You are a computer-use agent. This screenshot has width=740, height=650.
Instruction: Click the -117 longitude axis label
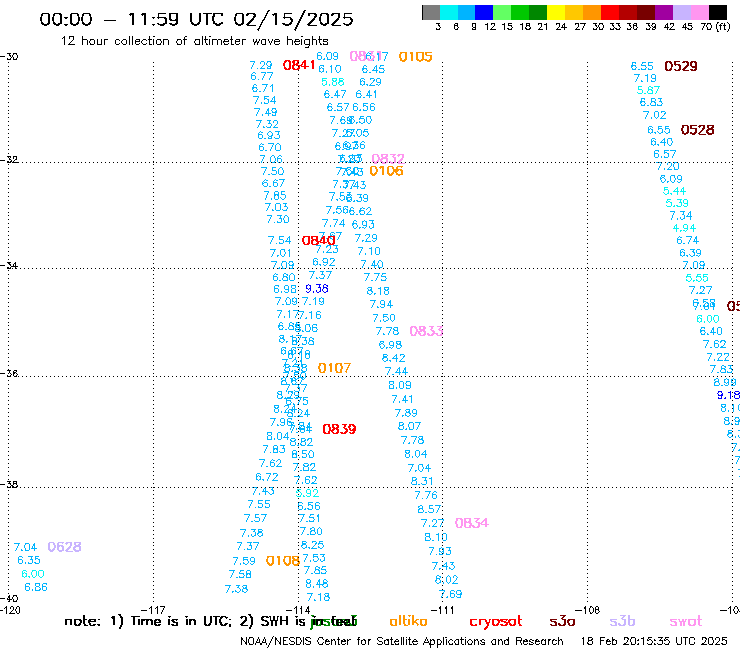[153, 610]
